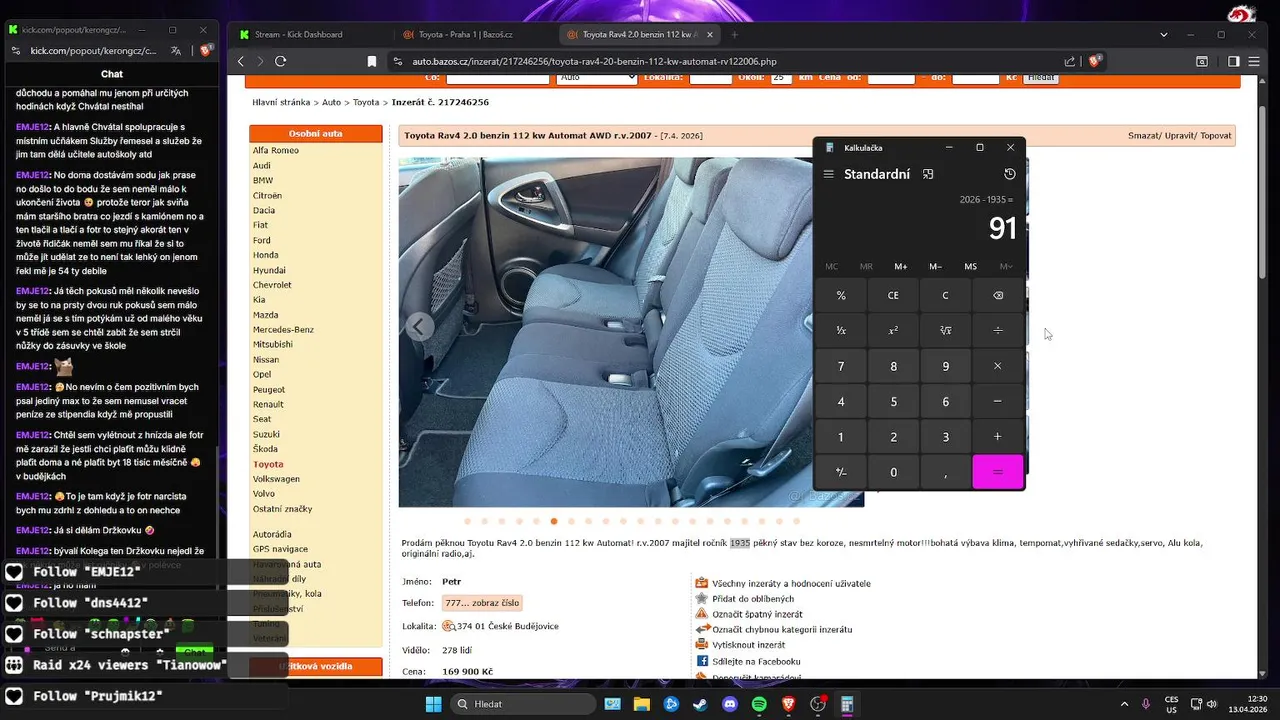1280x720 pixels.
Task: Select Škoda in car brands list
Action: pos(266,449)
